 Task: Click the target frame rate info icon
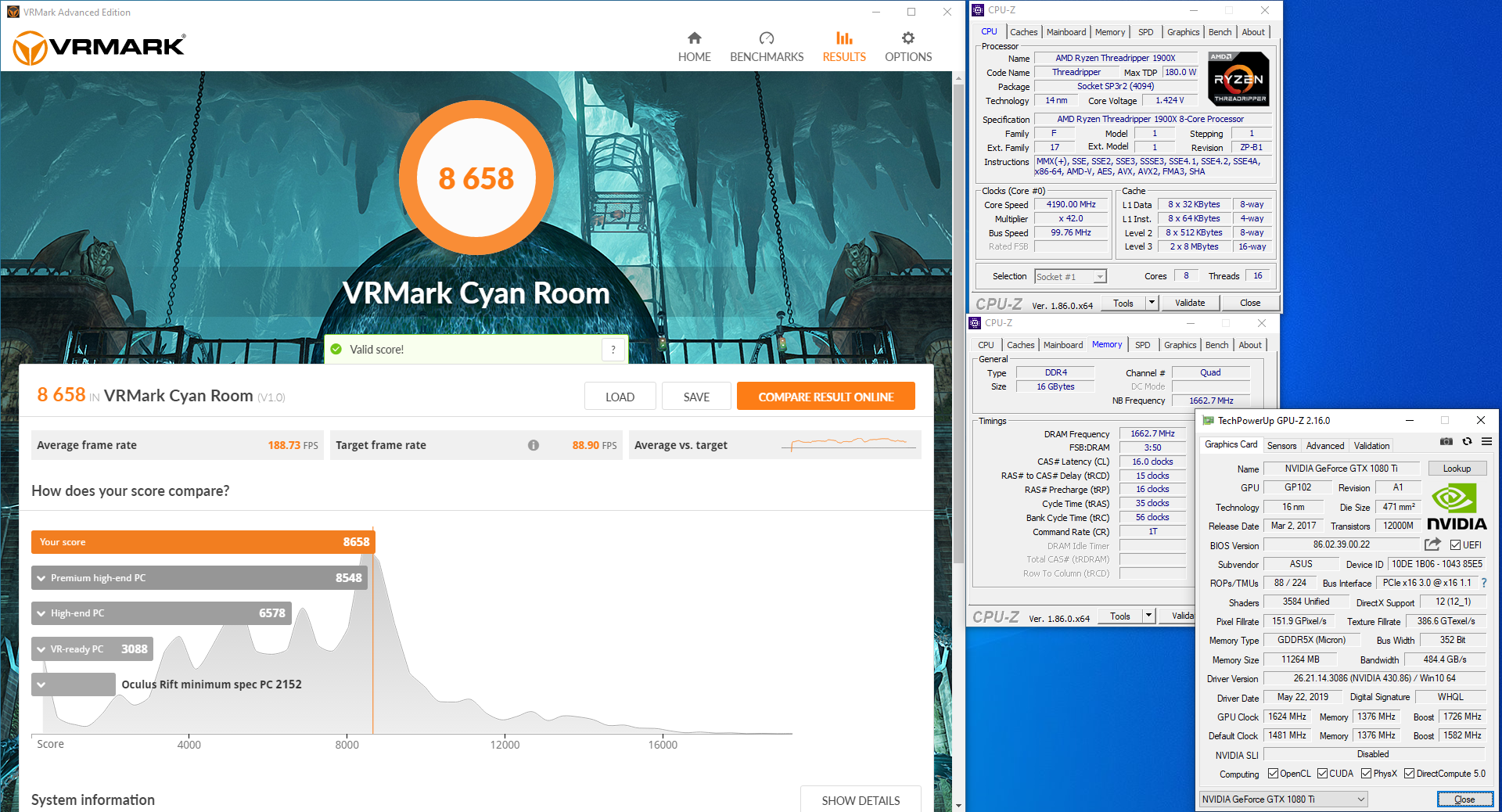(534, 445)
